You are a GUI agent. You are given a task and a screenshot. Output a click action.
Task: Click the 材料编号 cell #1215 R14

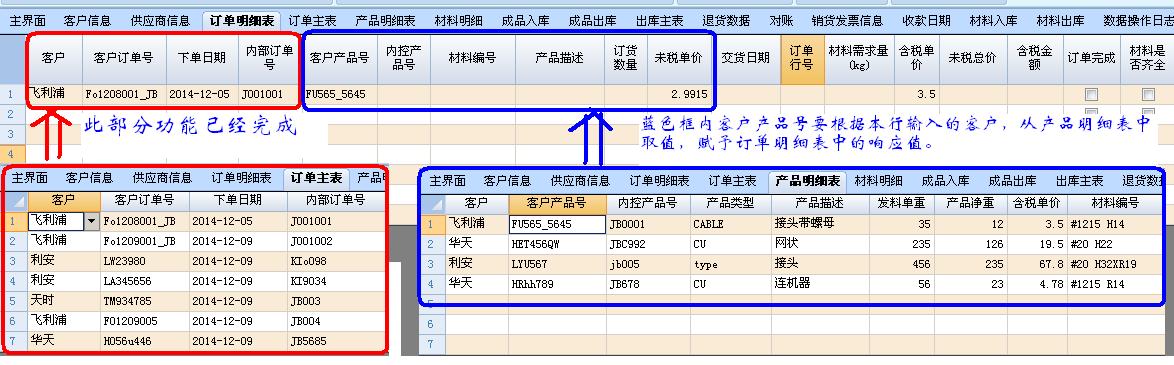click(1115, 284)
